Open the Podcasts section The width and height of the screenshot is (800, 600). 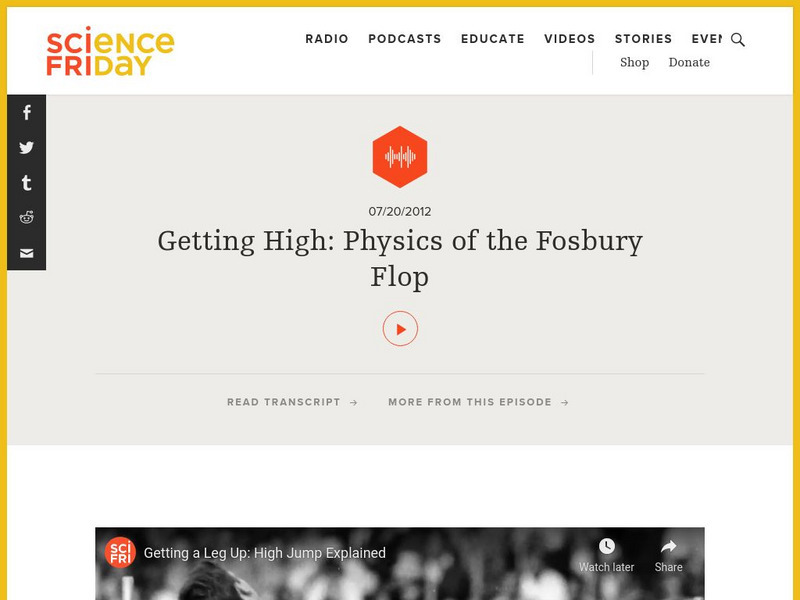click(x=404, y=39)
